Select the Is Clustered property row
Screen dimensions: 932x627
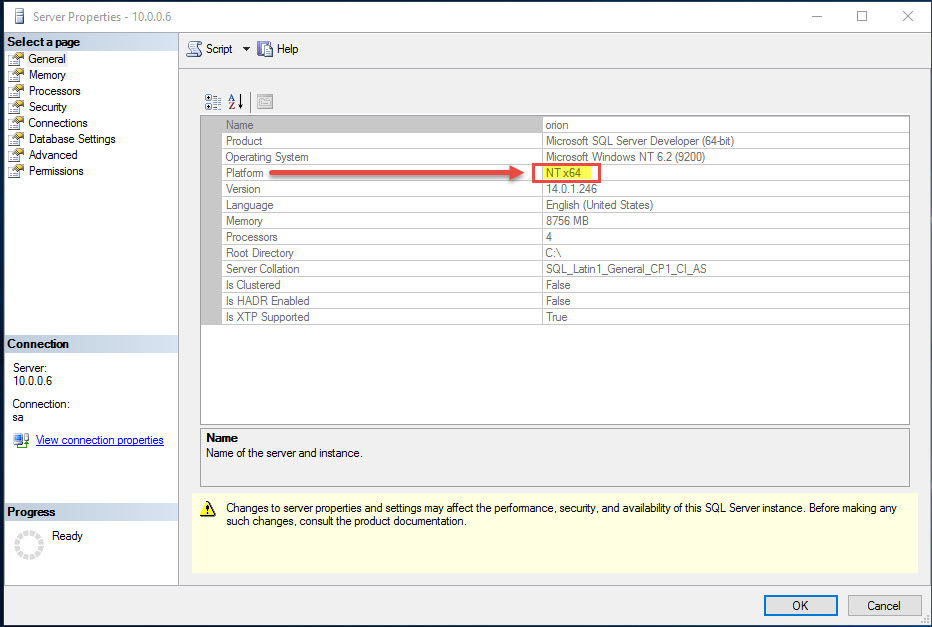(565, 285)
